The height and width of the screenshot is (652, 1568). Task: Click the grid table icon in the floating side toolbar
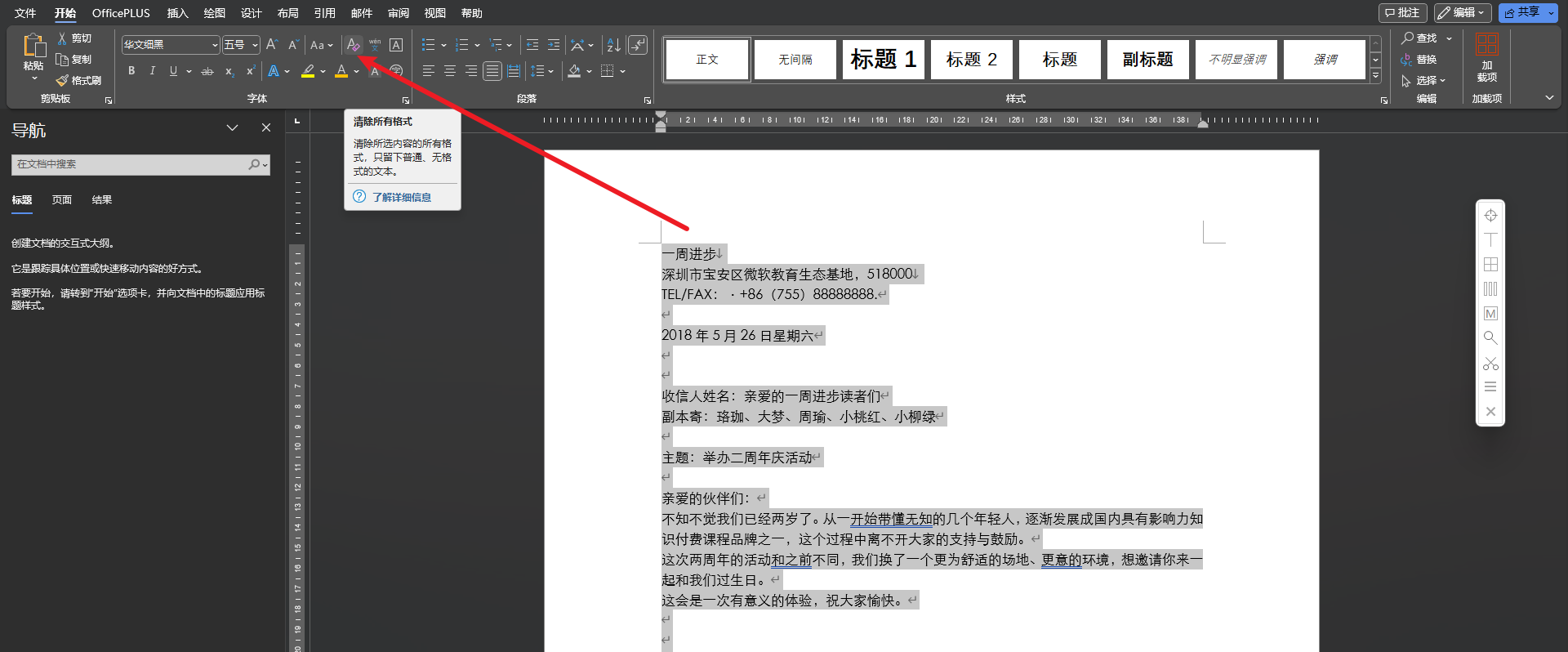pos(1490,264)
